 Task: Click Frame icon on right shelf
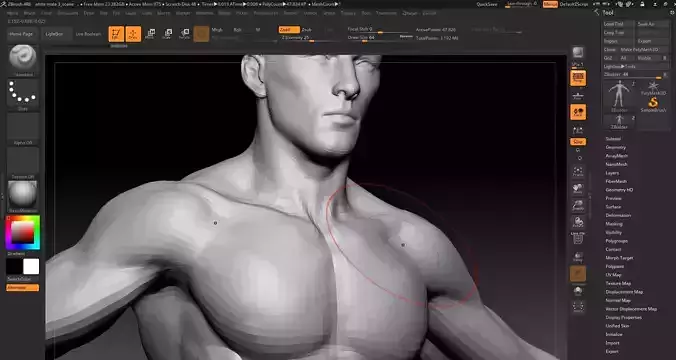(x=578, y=172)
